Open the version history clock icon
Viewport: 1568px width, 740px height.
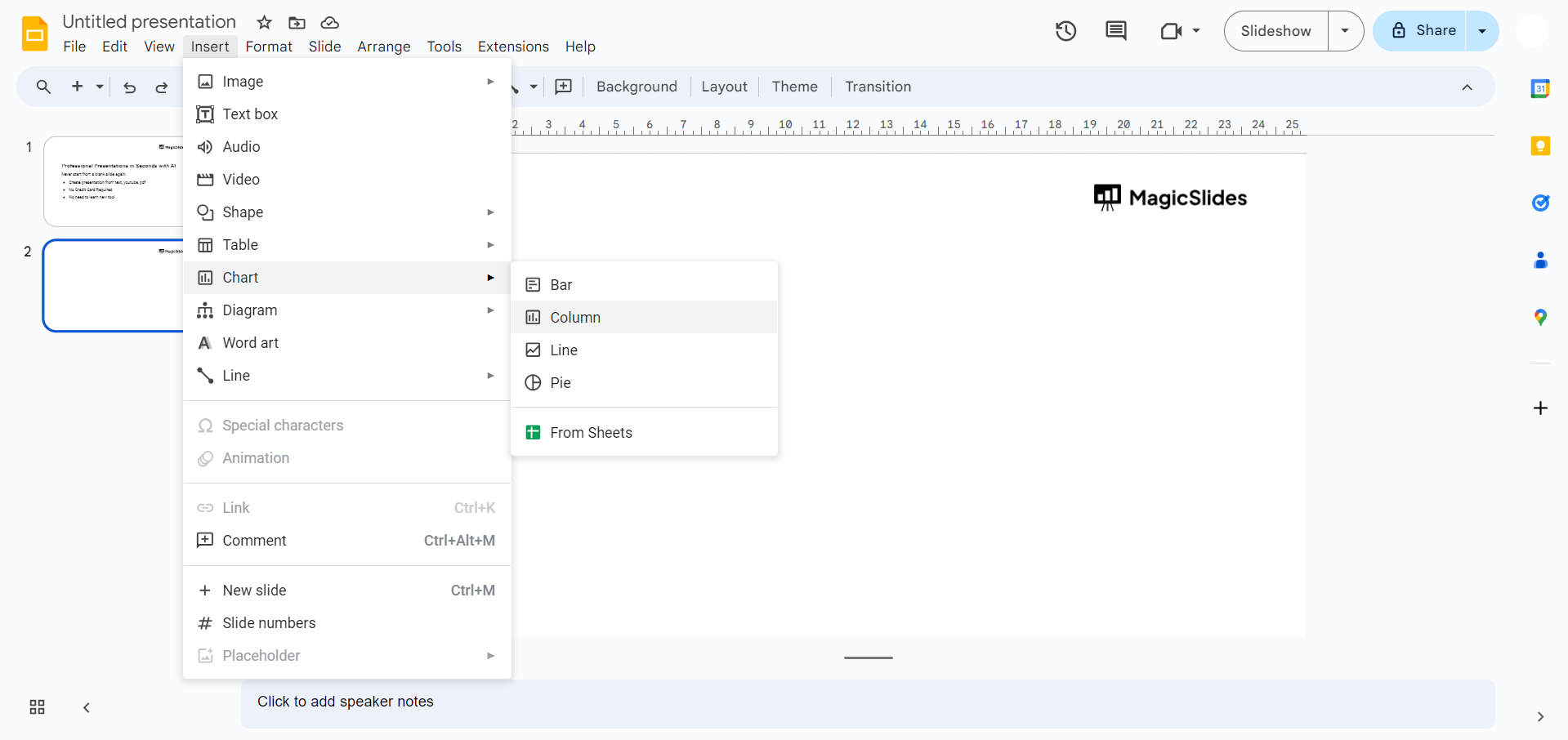[x=1065, y=31]
